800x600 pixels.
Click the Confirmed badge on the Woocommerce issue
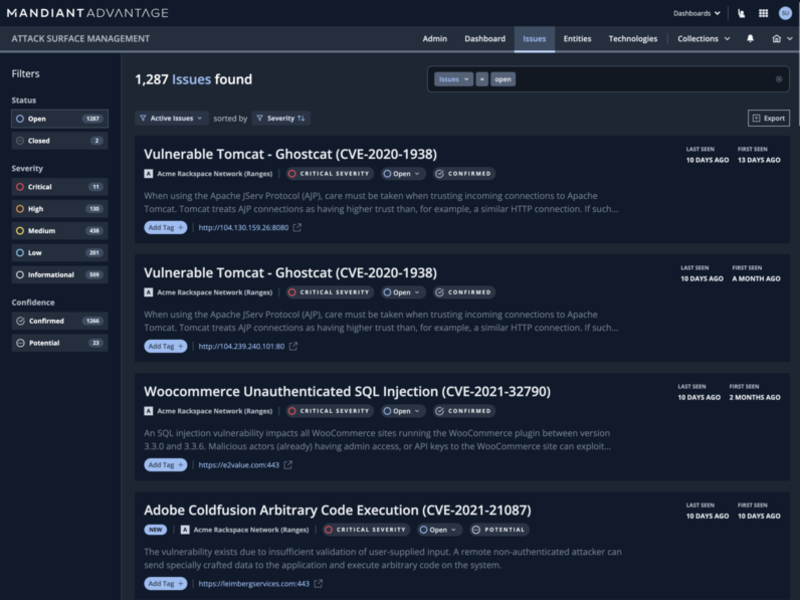pyautogui.click(x=464, y=411)
